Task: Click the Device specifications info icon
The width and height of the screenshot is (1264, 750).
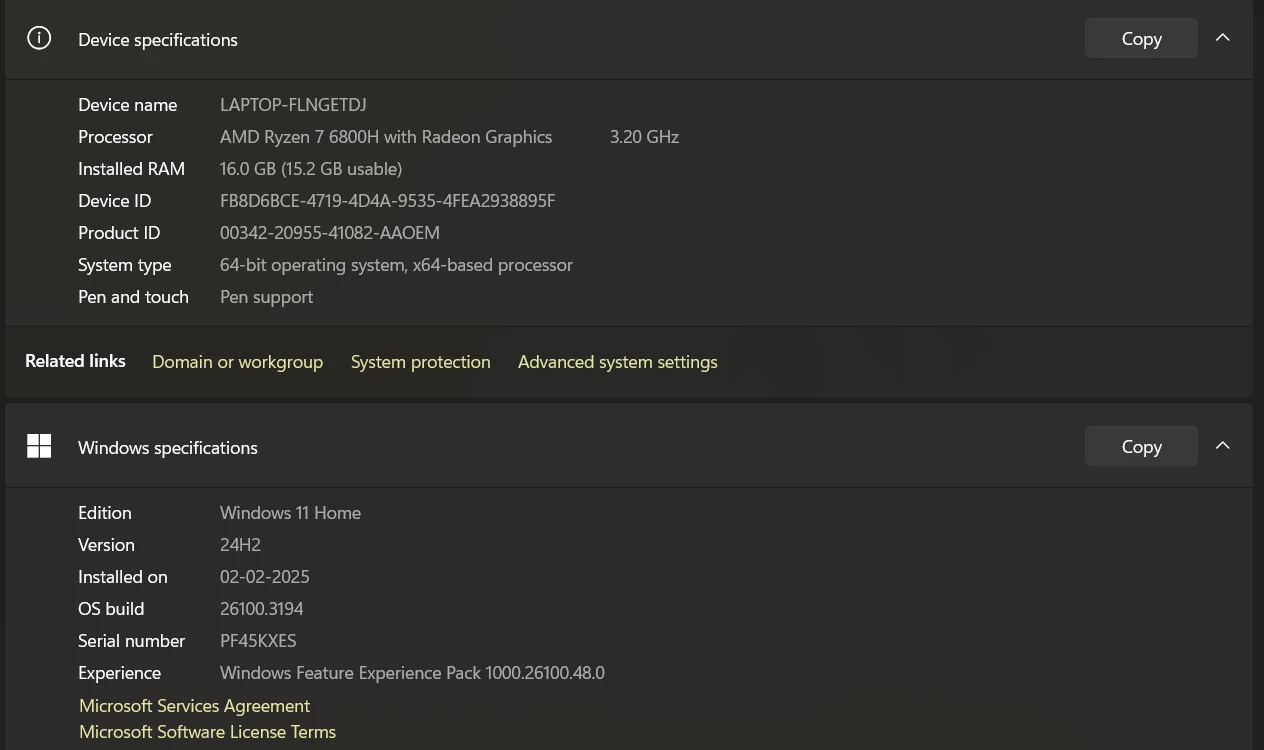Action: [x=39, y=39]
